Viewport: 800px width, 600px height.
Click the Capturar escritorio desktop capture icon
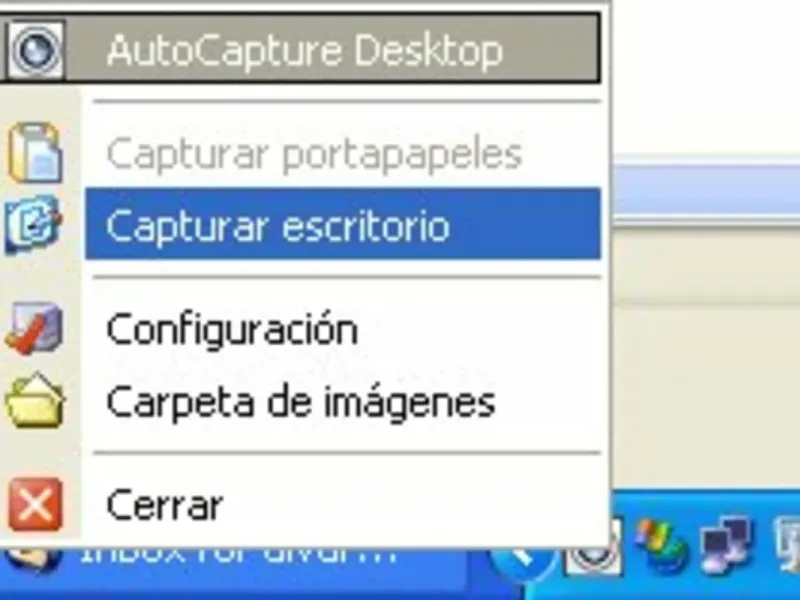pos(34,224)
